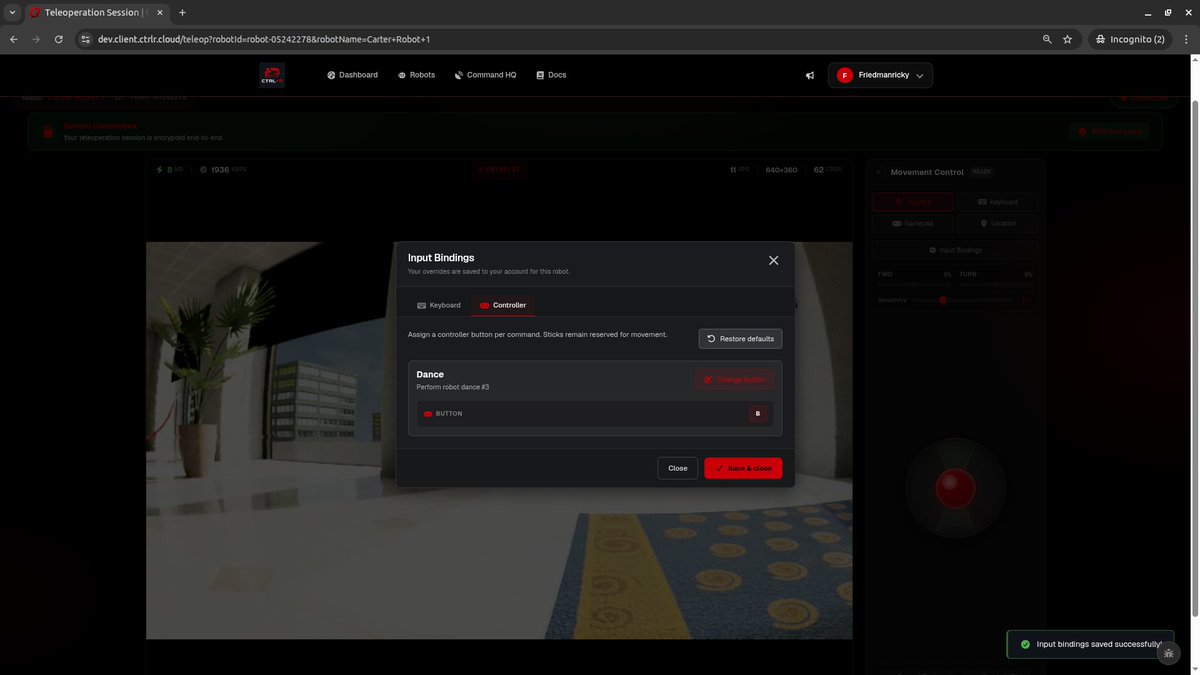Click Change button for Dance command
The image size is (1200, 675).
click(x=735, y=380)
